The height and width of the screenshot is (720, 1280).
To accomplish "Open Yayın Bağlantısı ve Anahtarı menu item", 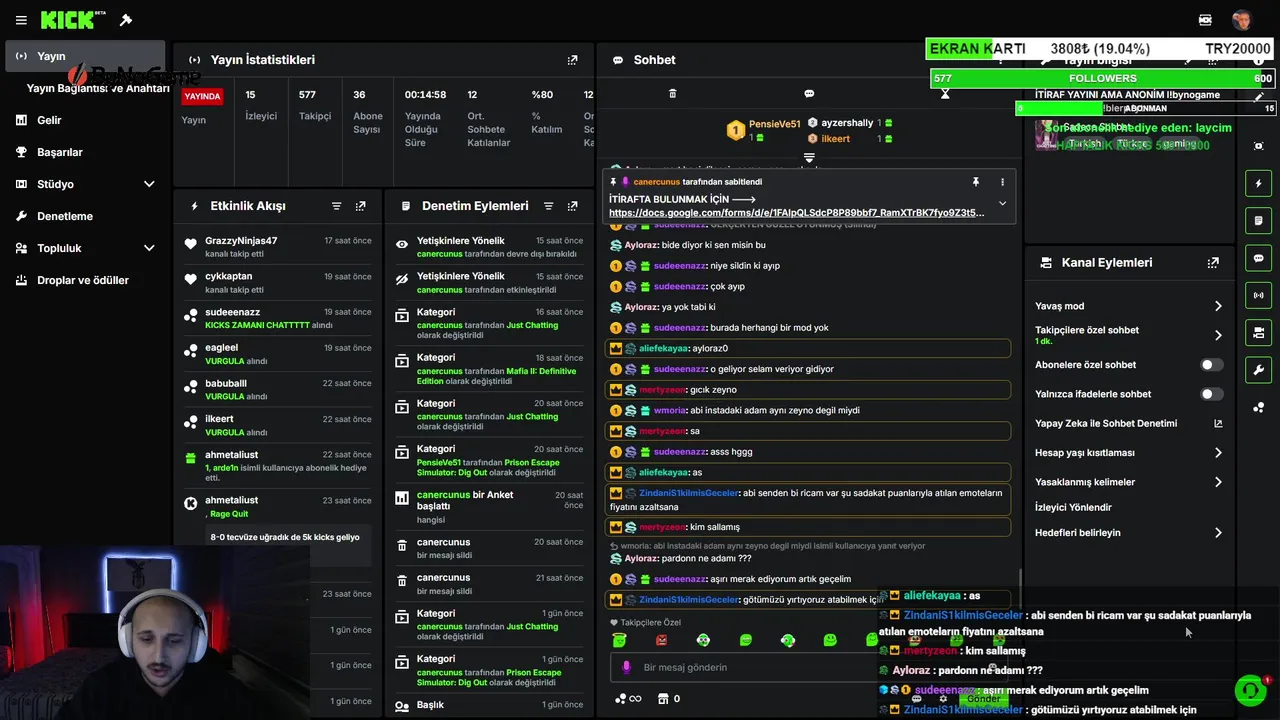I will (x=98, y=88).
